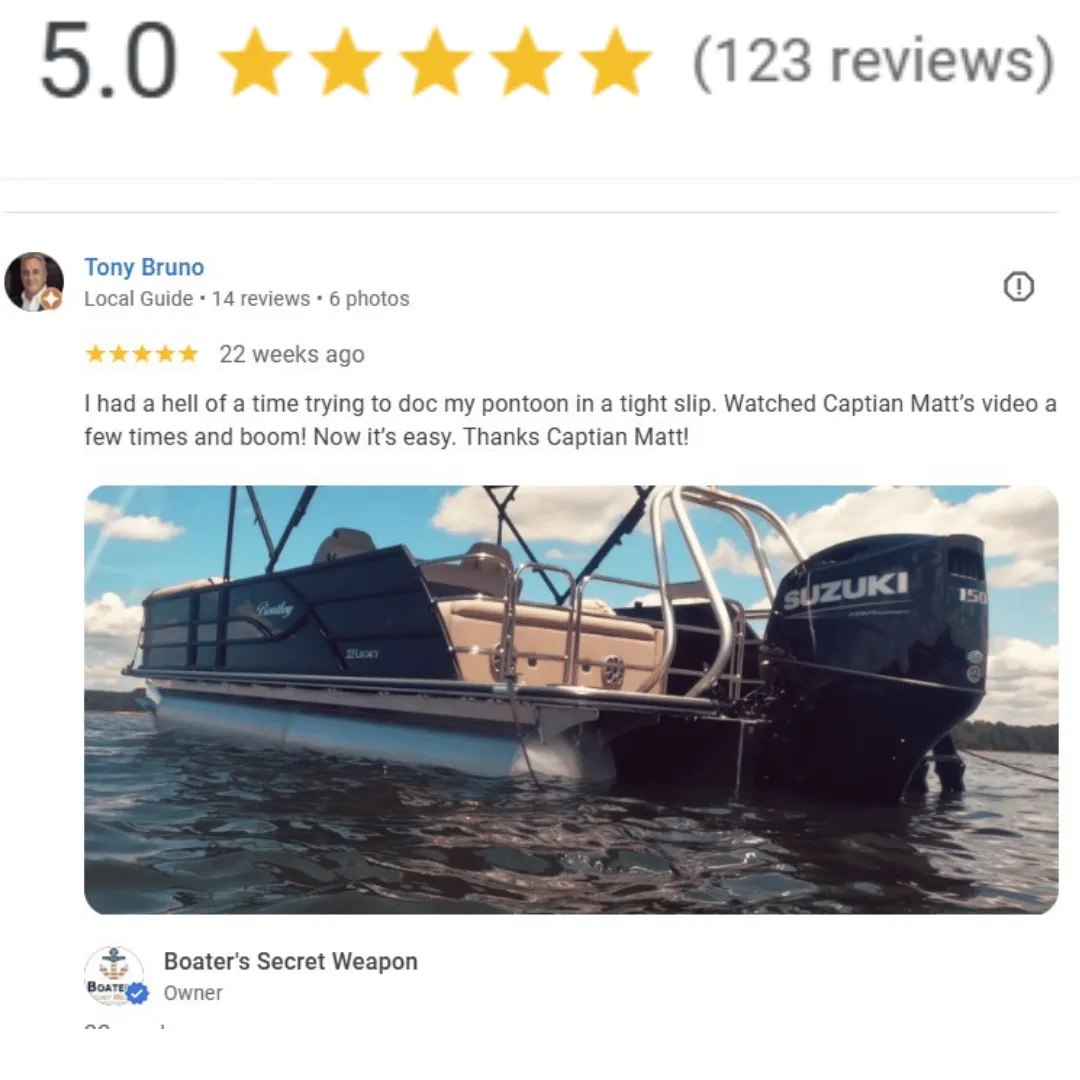1080x1080 pixels.
Task: Click the Local Guide badge on avatar
Action: point(51,299)
